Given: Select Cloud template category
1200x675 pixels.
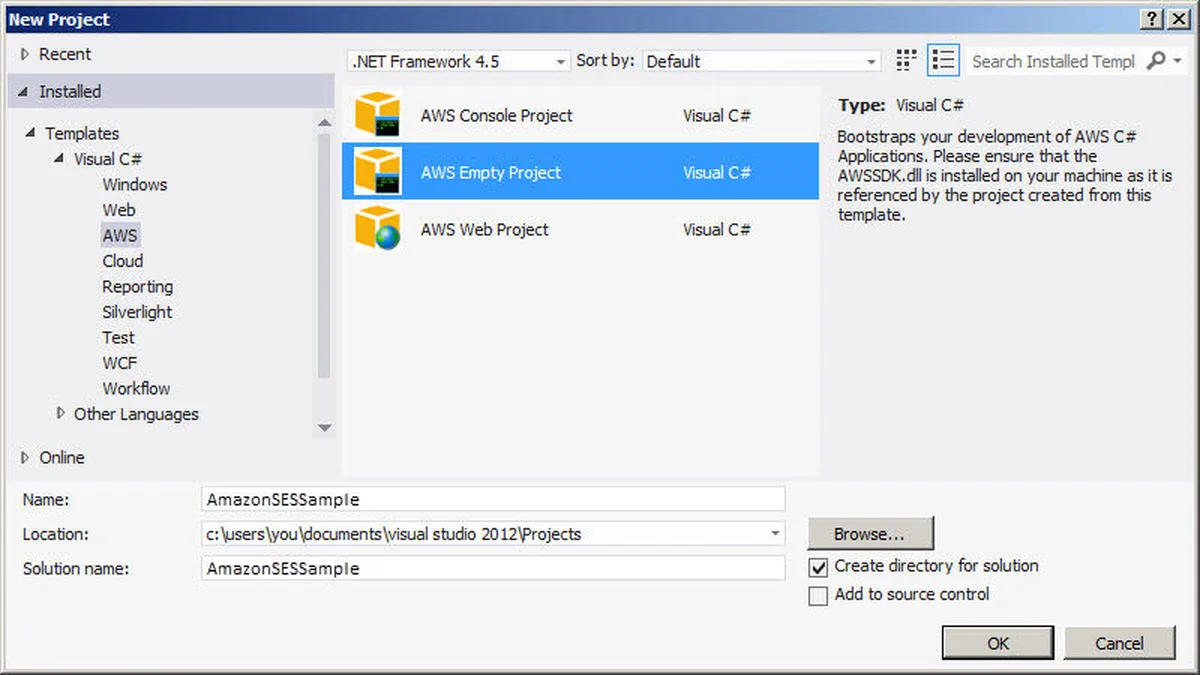Looking at the screenshot, I should [122, 261].
